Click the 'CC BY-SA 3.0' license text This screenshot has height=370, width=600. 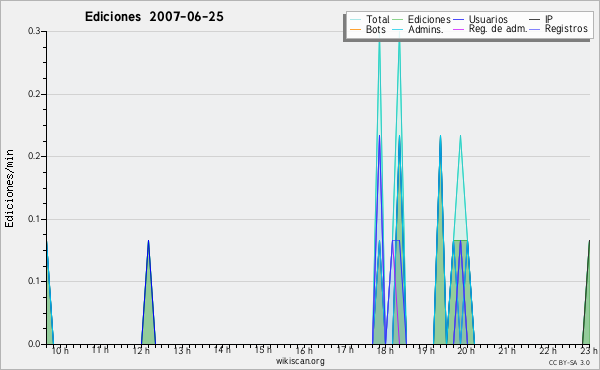tap(569, 362)
